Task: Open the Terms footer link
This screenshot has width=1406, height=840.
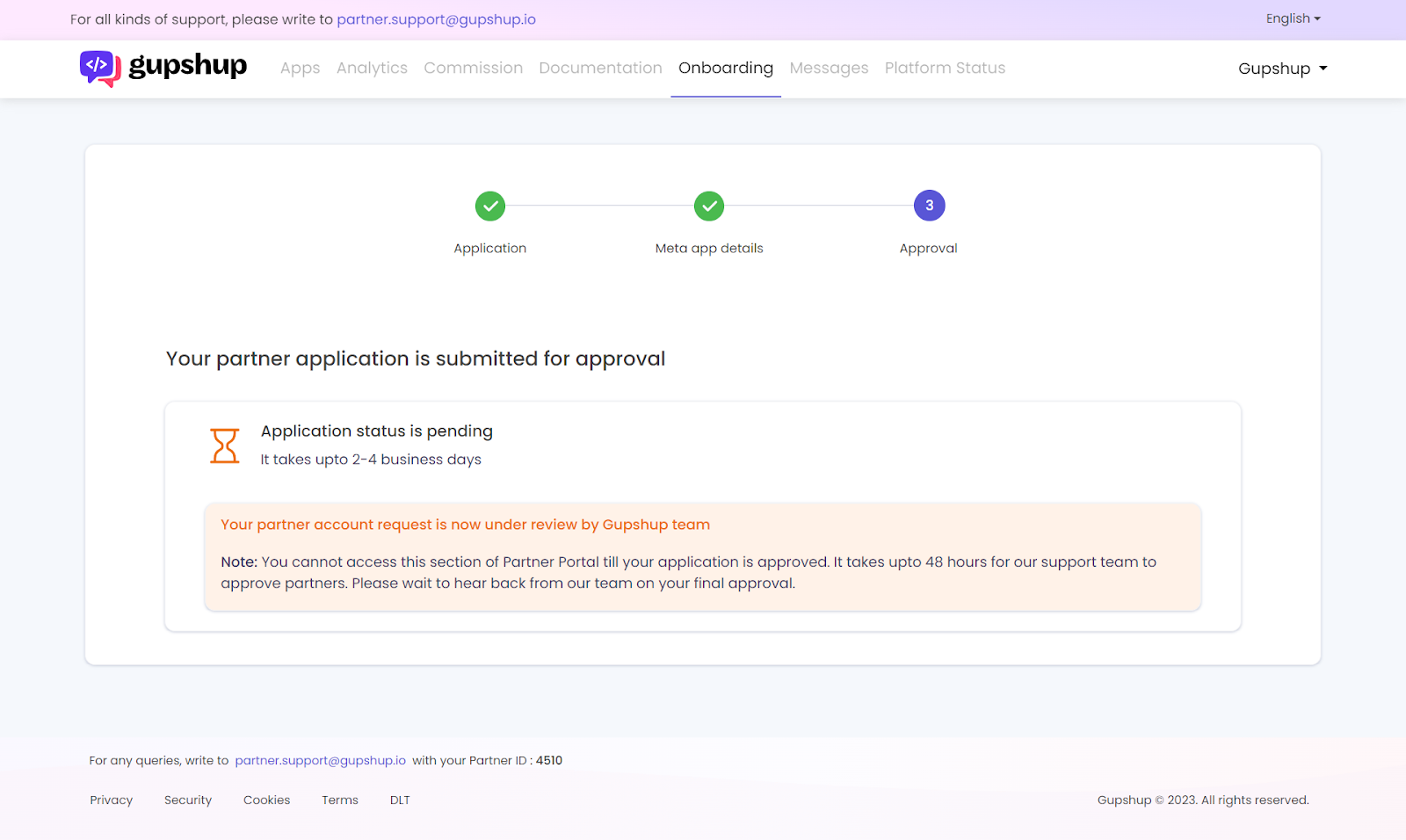Action: pos(339,800)
